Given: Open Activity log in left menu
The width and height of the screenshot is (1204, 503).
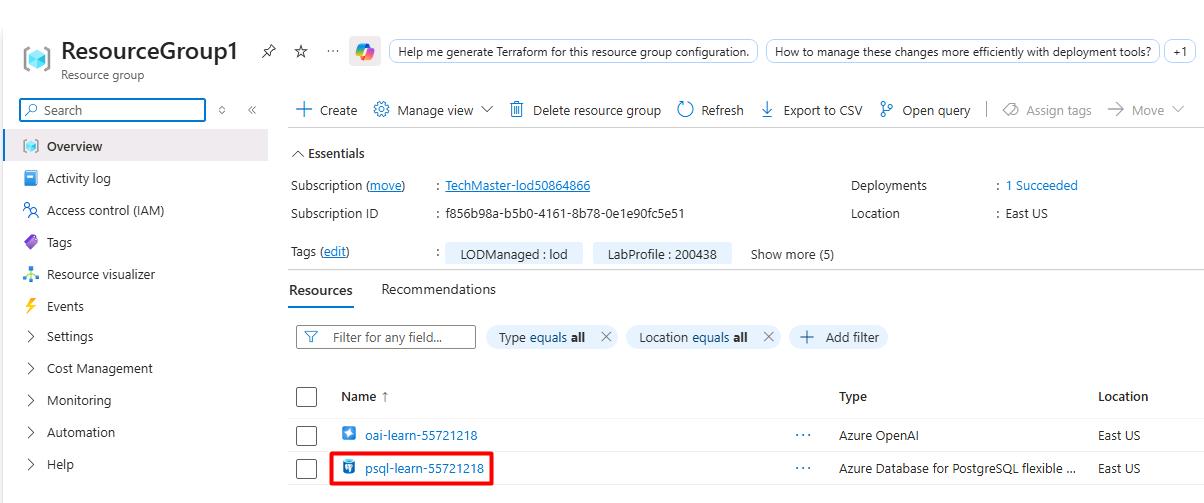Looking at the screenshot, I should pos(78,178).
